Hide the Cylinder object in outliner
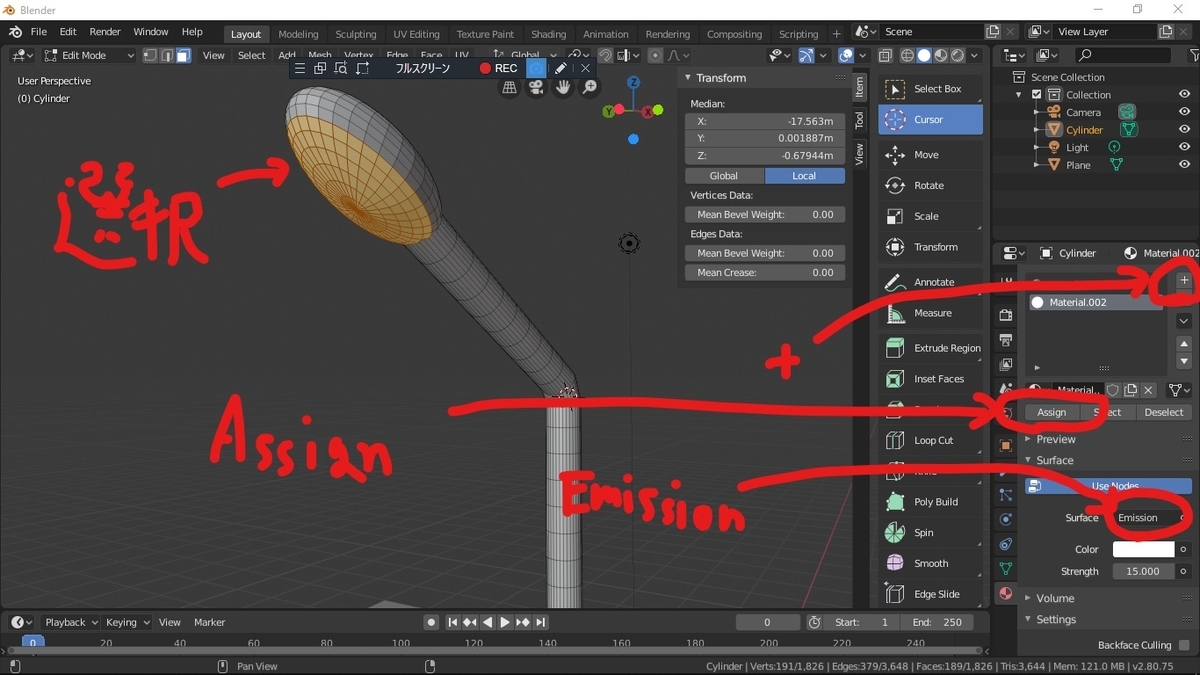Viewport: 1200px width, 675px height. [1184, 130]
